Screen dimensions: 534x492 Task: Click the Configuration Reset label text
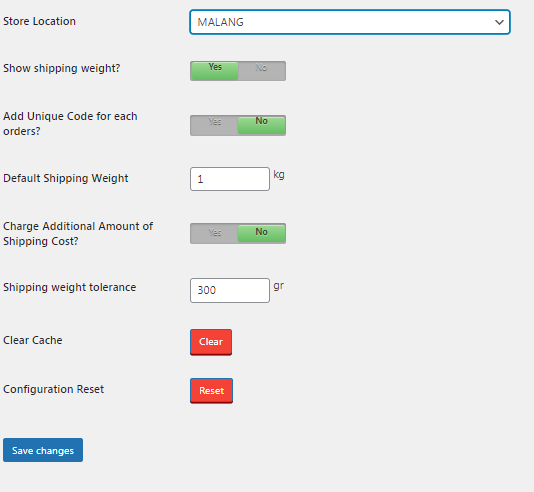point(53,389)
